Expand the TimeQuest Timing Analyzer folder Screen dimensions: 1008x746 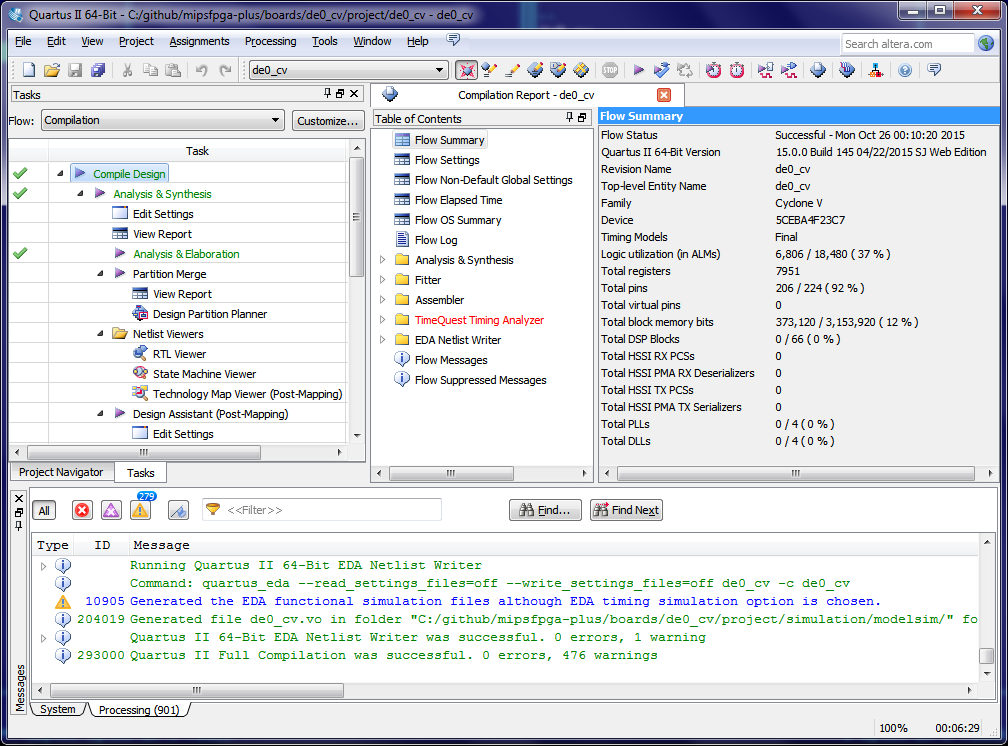click(382, 320)
